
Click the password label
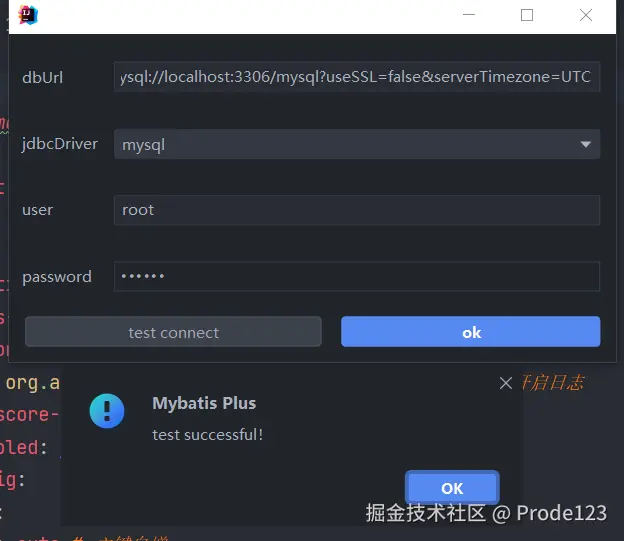click(x=57, y=277)
